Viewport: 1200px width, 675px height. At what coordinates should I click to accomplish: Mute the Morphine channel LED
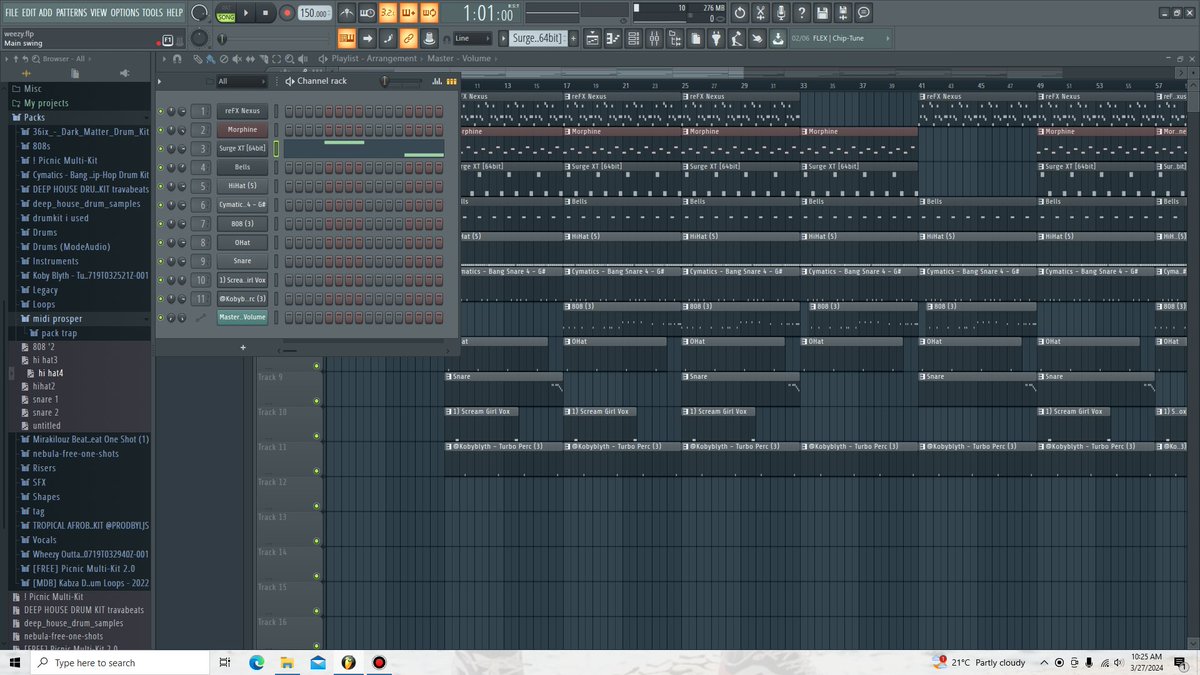click(x=160, y=130)
